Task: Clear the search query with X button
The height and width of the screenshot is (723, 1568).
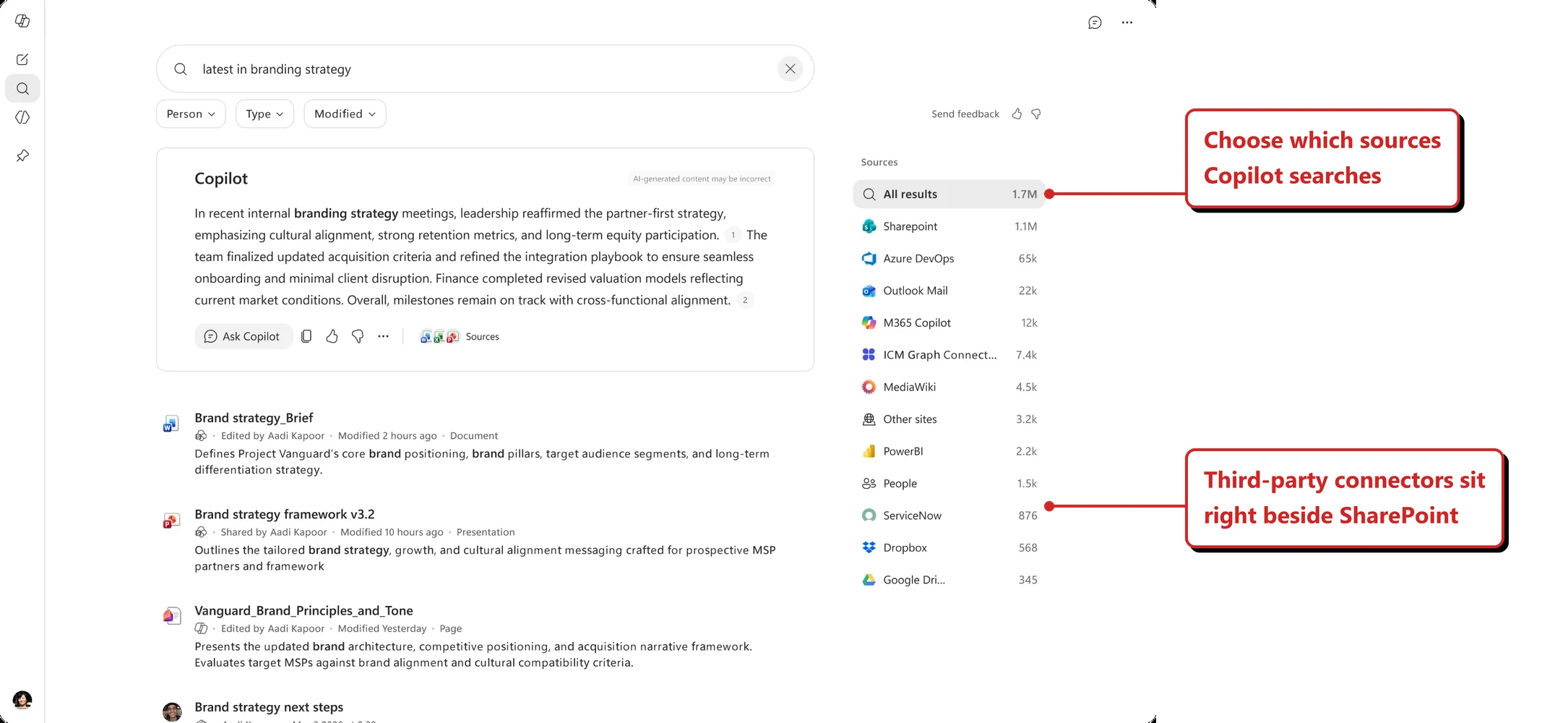Action: point(790,69)
